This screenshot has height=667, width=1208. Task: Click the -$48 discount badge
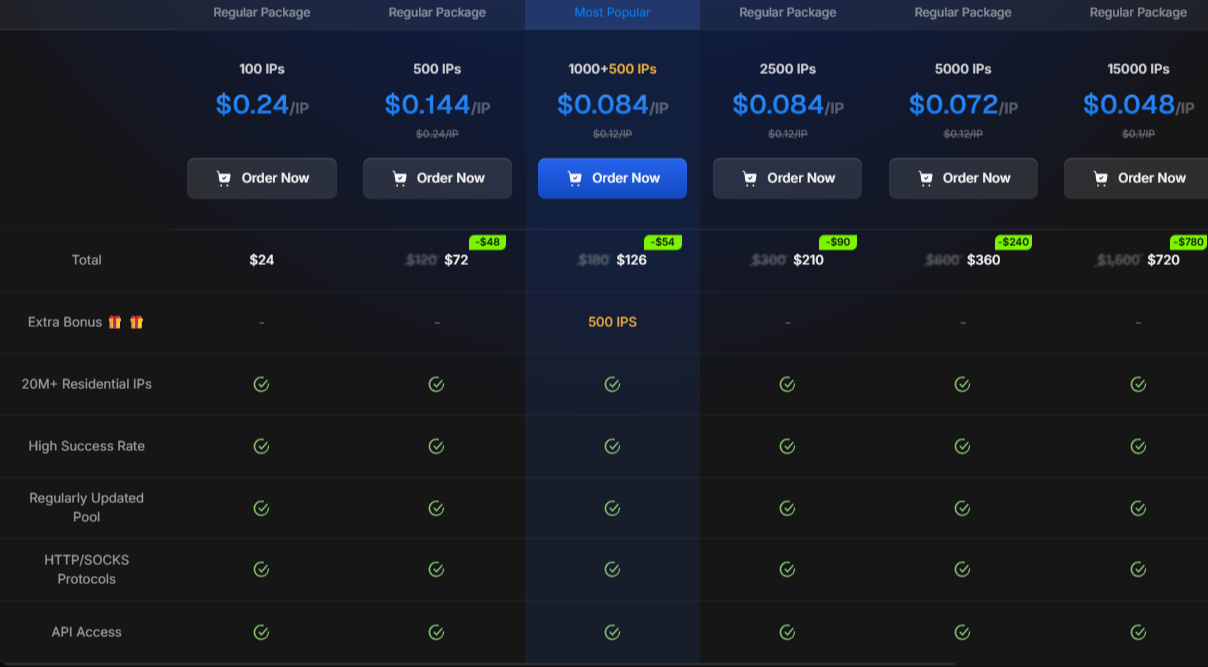click(x=488, y=242)
